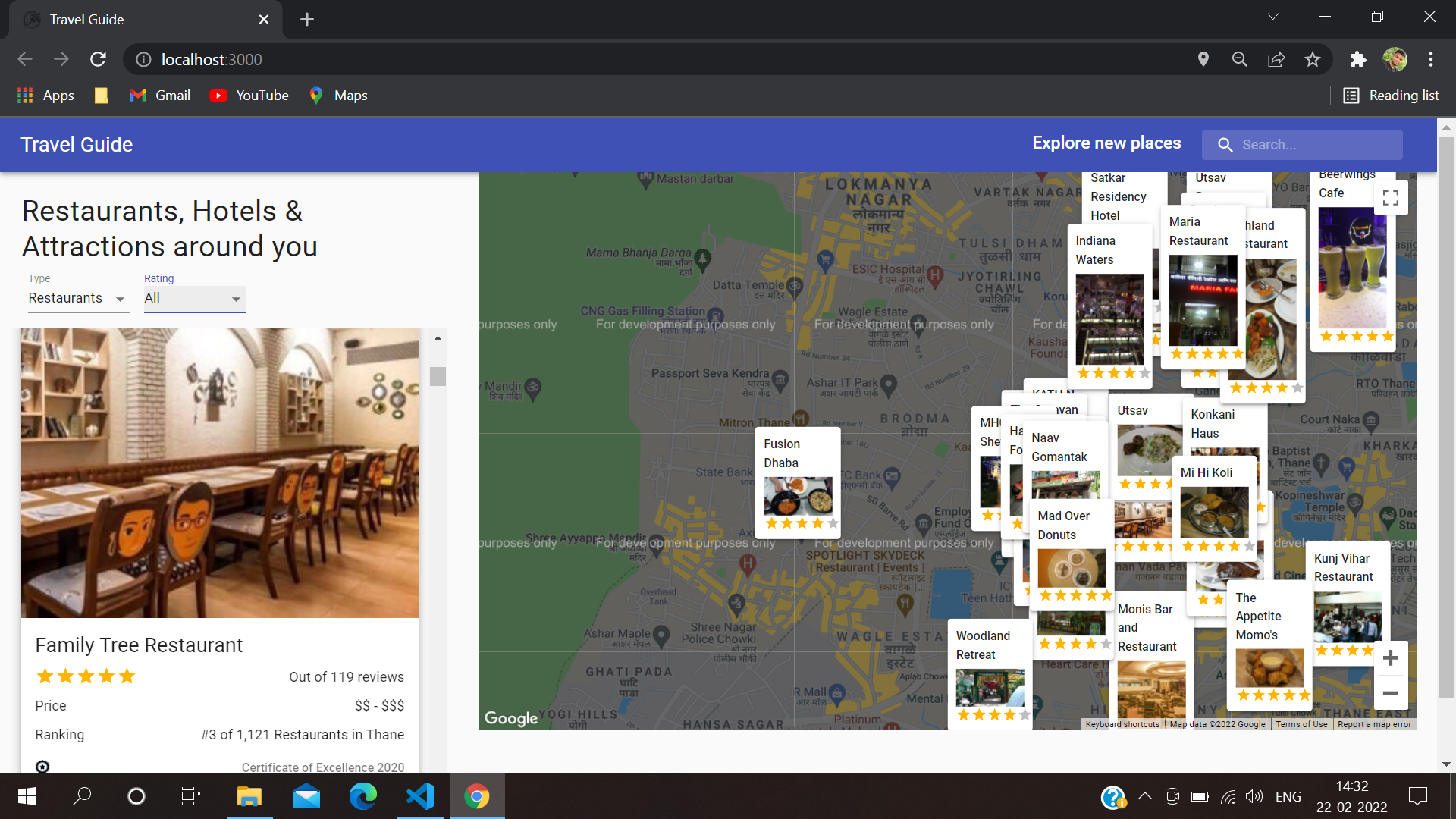Open a new browser tab
This screenshot has width=1456, height=819.
307,20
